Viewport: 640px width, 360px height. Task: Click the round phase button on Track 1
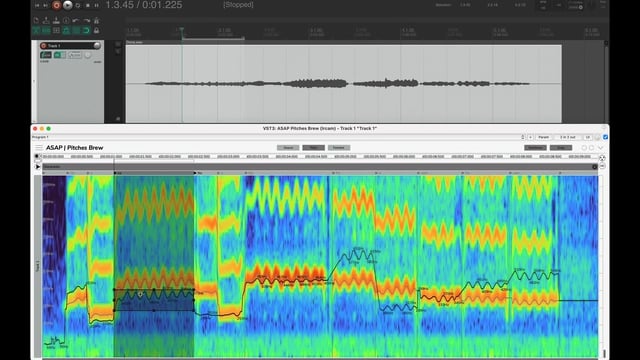coord(88,55)
